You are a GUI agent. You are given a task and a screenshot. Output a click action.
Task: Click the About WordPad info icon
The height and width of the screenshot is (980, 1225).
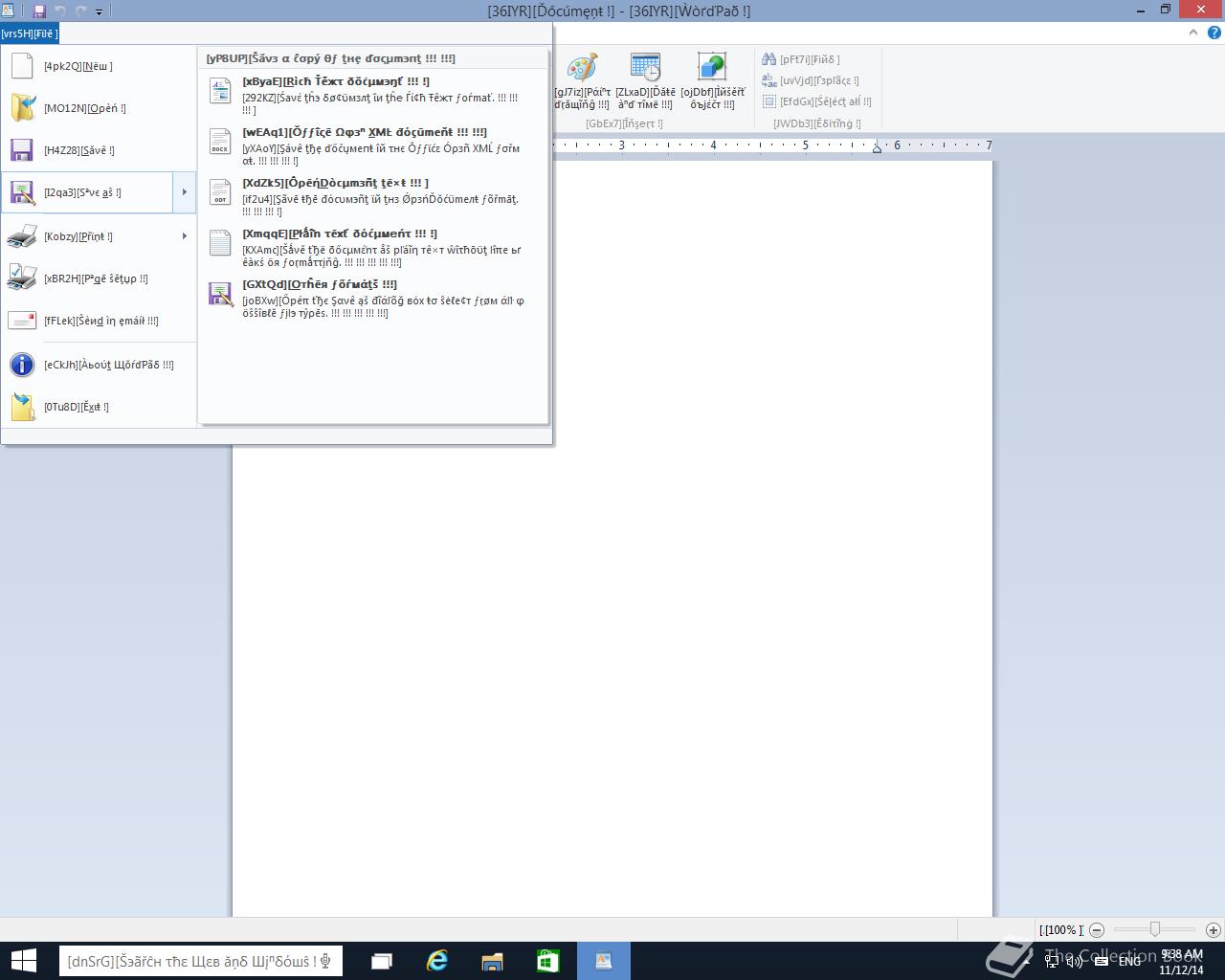click(21, 365)
